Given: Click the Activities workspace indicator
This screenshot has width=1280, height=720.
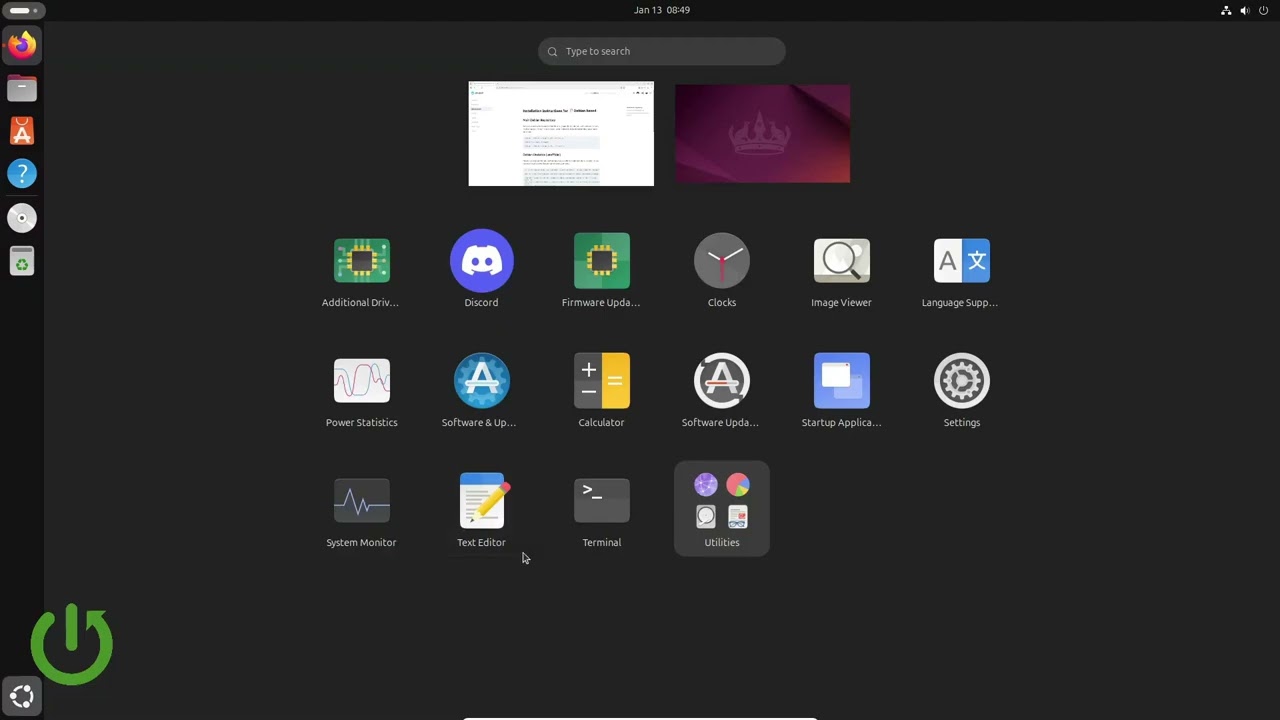Looking at the screenshot, I should pos(24,10).
